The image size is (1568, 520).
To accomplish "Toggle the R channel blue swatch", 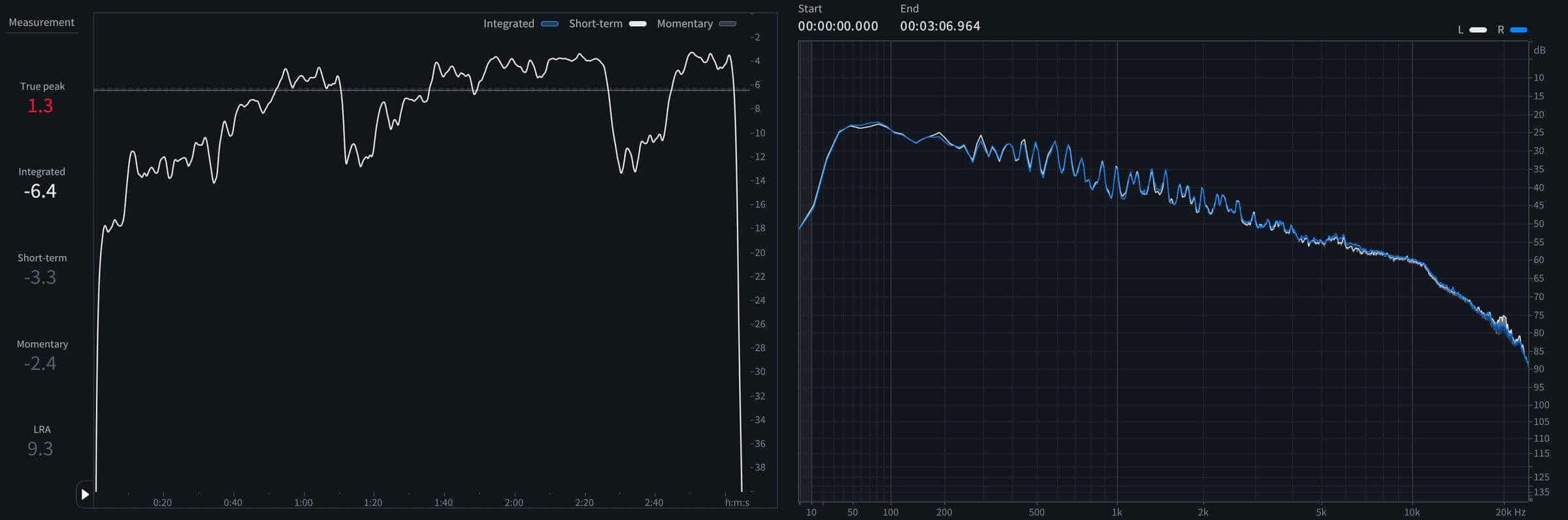I will 1518,30.
